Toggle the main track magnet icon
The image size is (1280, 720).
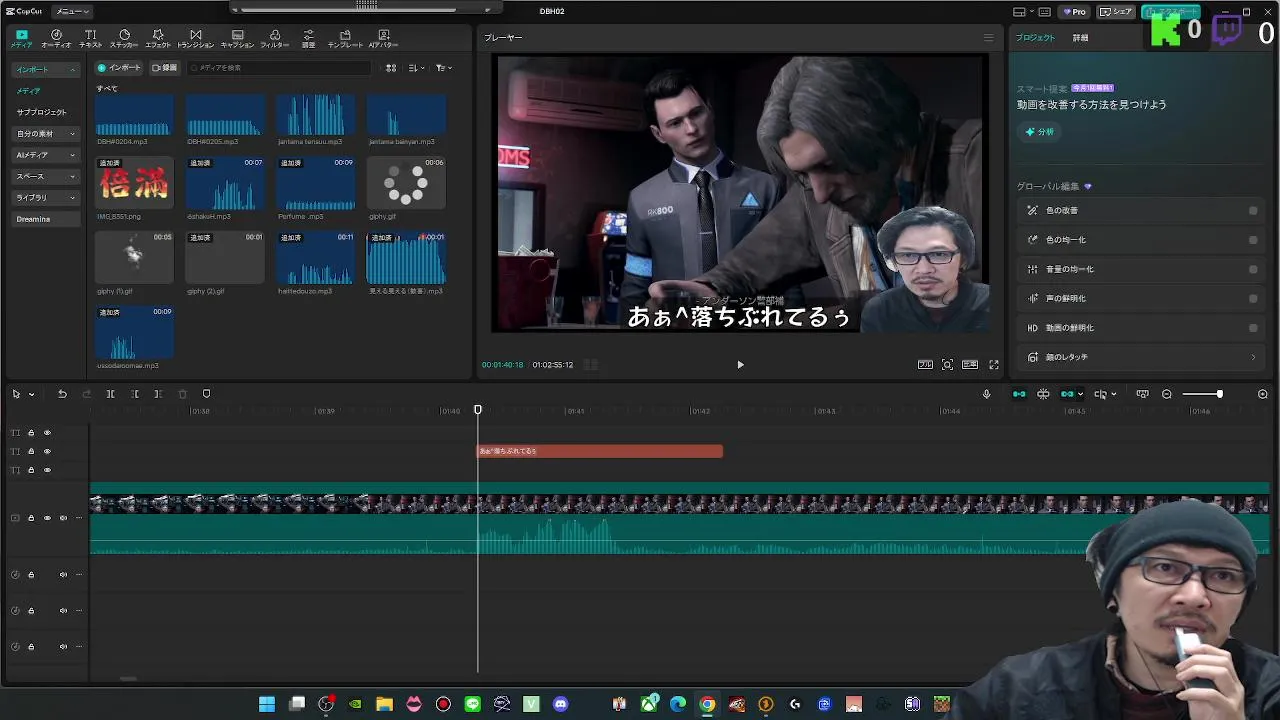click(1019, 394)
